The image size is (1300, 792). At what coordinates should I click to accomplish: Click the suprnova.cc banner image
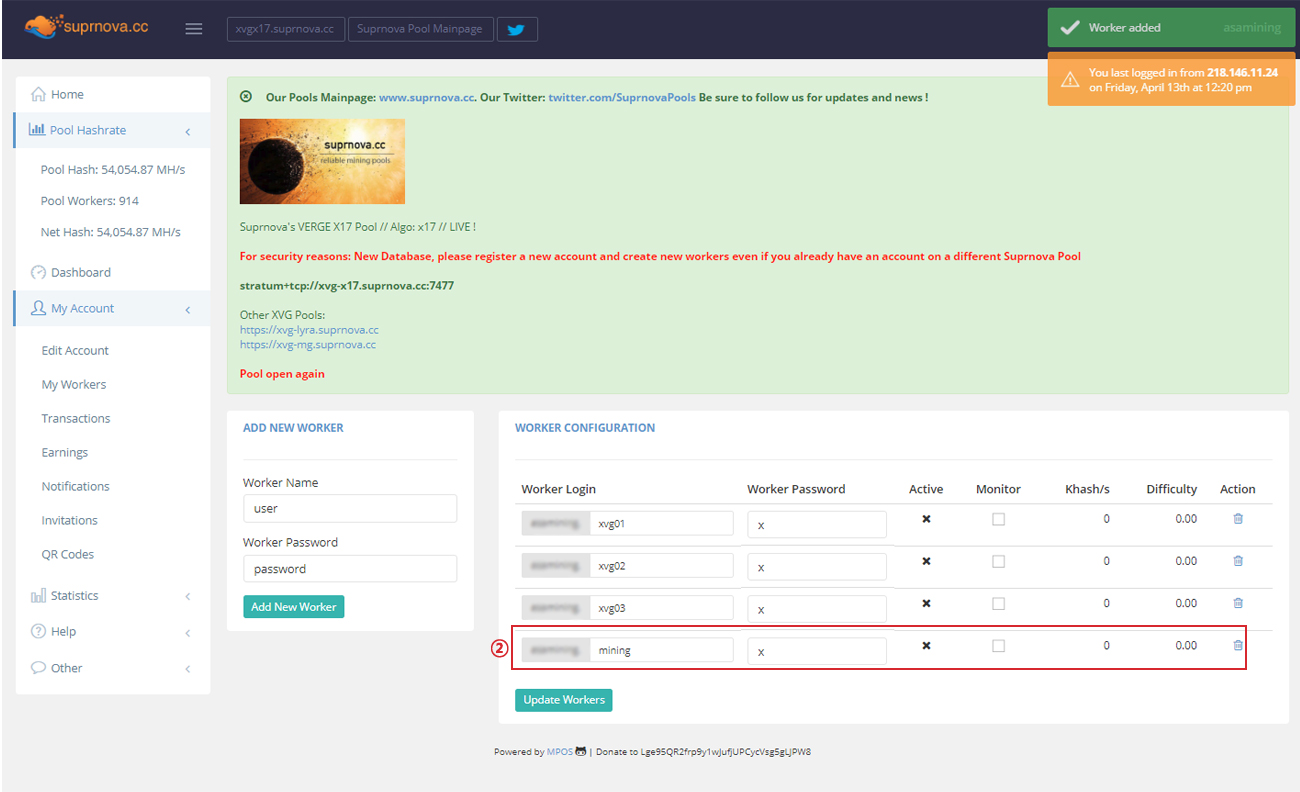[322, 161]
